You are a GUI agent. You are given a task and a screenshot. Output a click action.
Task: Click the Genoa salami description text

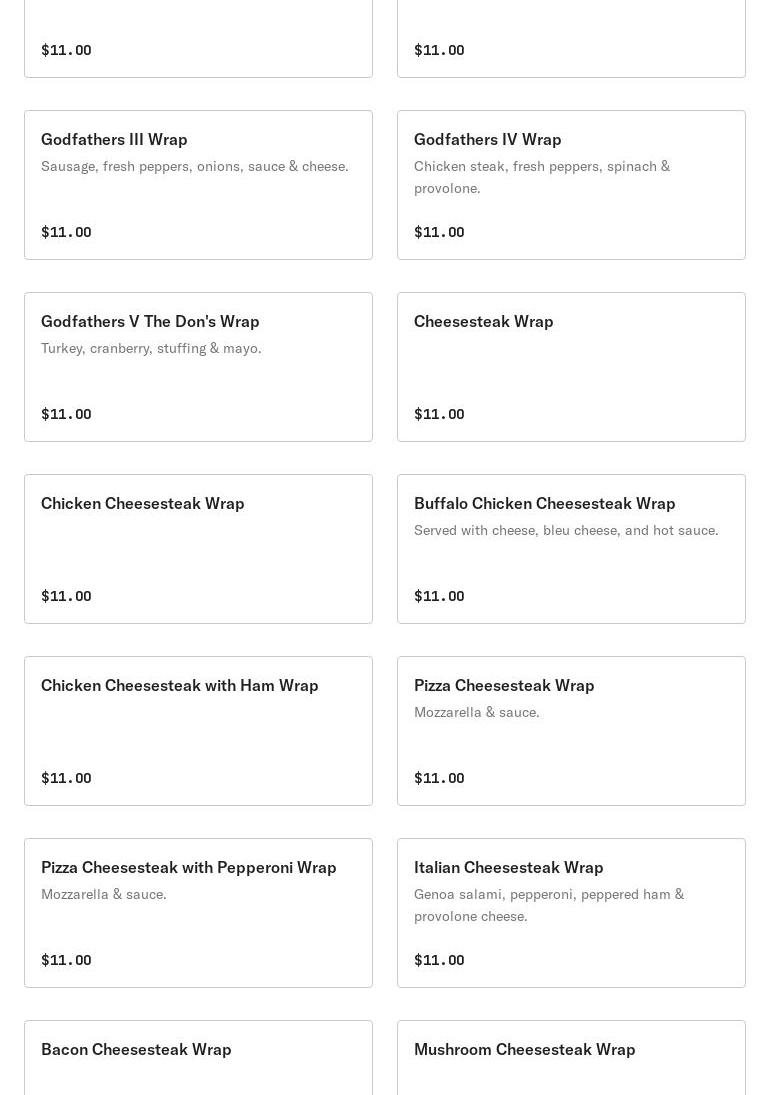pos(548,905)
